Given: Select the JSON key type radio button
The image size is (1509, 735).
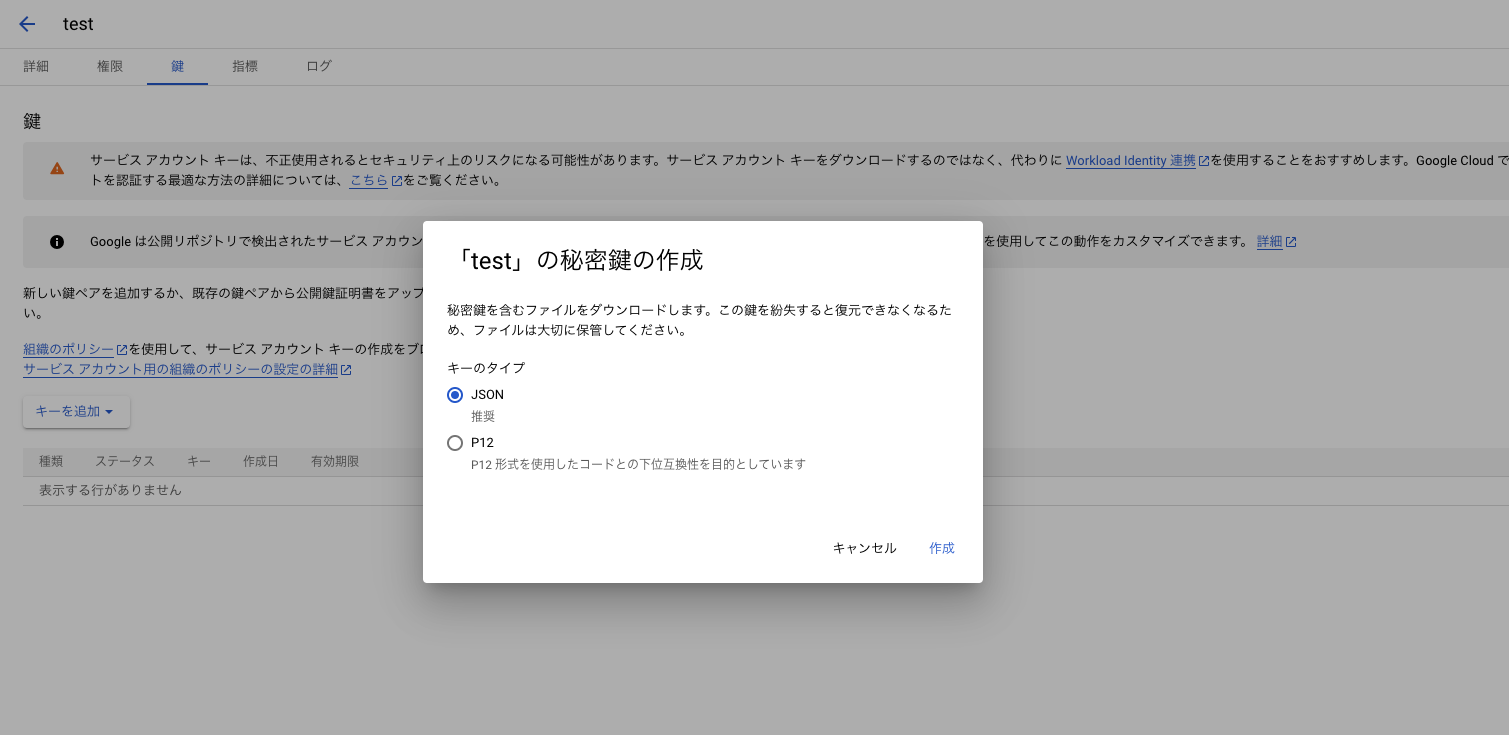Looking at the screenshot, I should click(455, 395).
